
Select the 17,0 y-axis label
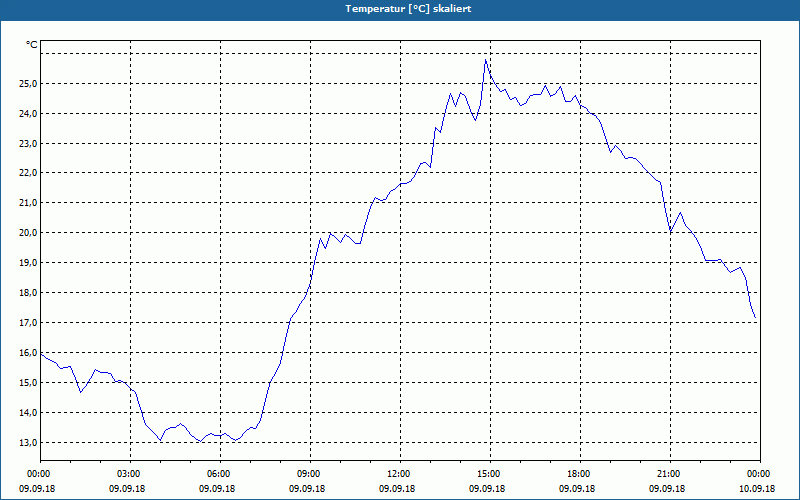pos(28,322)
